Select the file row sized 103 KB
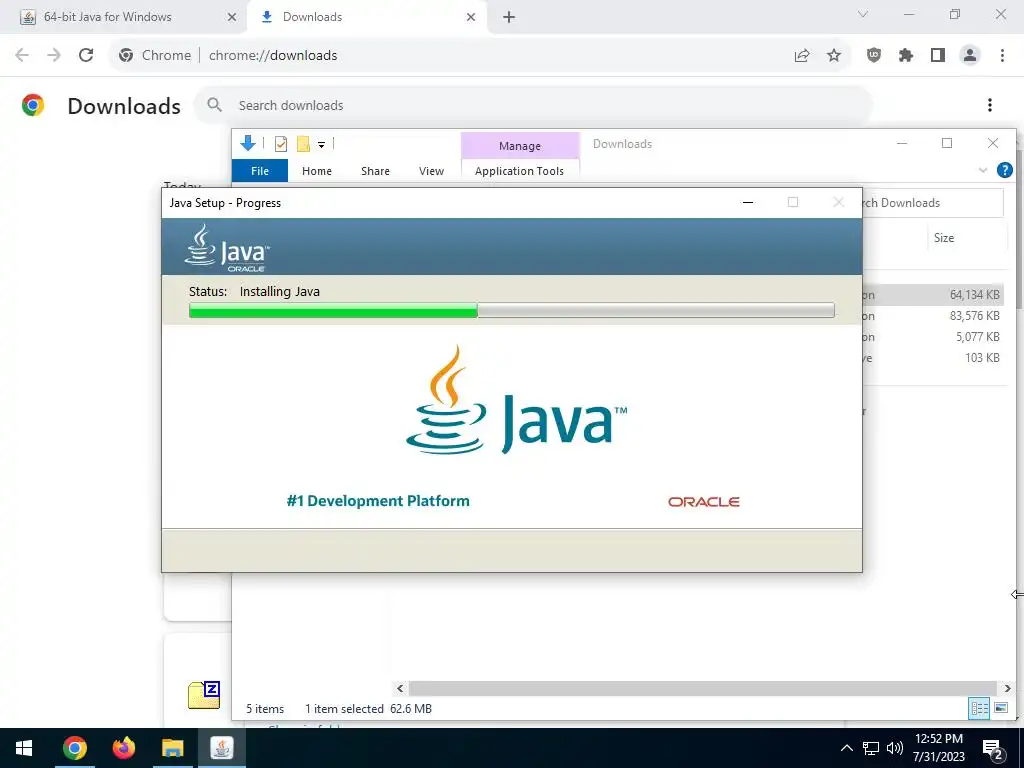 click(933, 358)
